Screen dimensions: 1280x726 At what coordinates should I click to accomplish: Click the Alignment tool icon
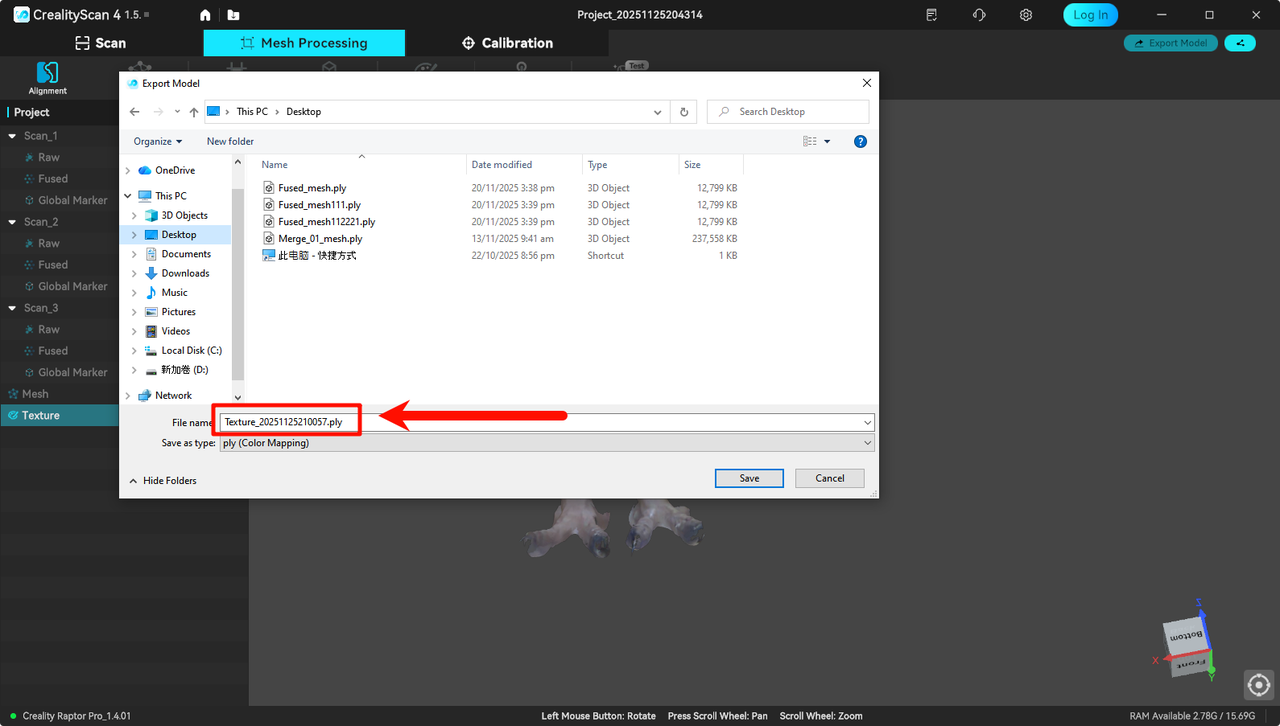pos(47,78)
